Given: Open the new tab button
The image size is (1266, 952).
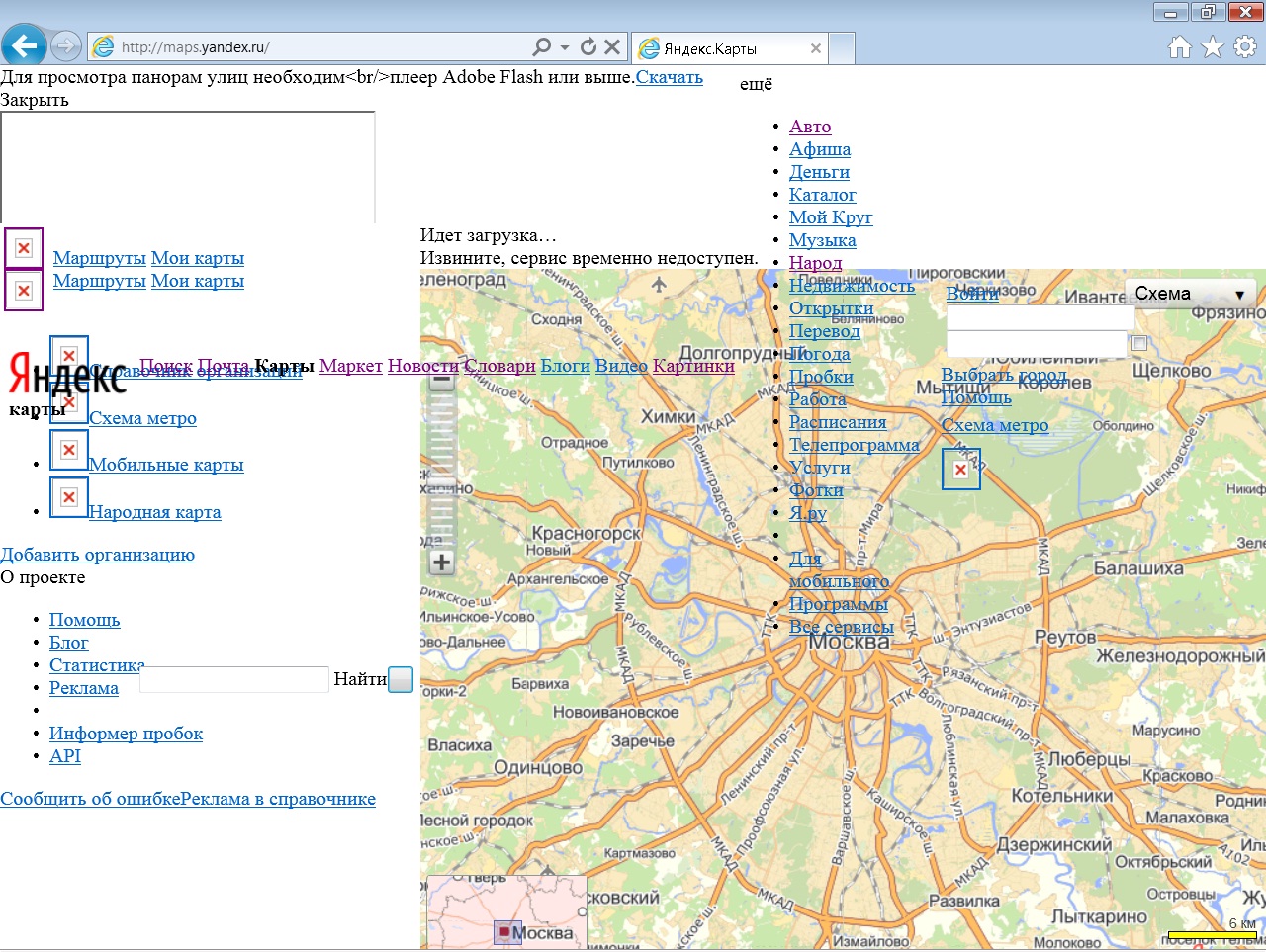Looking at the screenshot, I should [842, 47].
